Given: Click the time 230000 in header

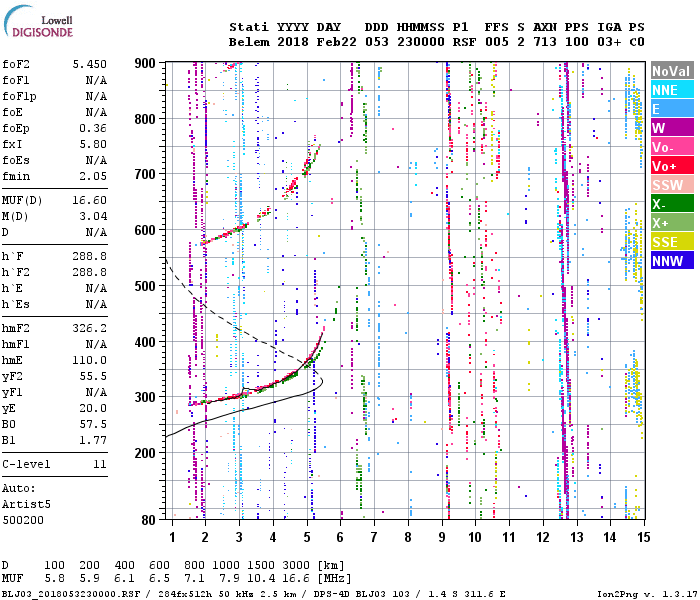Looking at the screenshot, I should [x=421, y=42].
